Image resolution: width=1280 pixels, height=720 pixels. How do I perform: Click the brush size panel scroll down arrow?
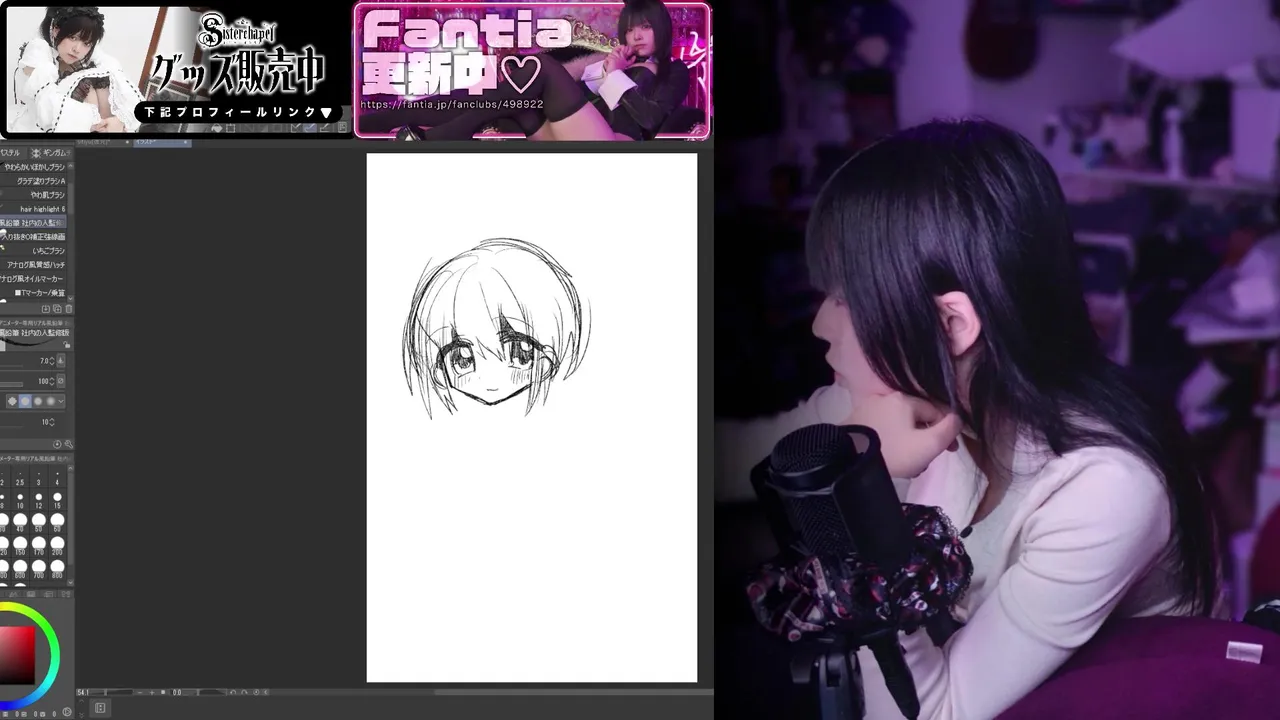(x=71, y=585)
